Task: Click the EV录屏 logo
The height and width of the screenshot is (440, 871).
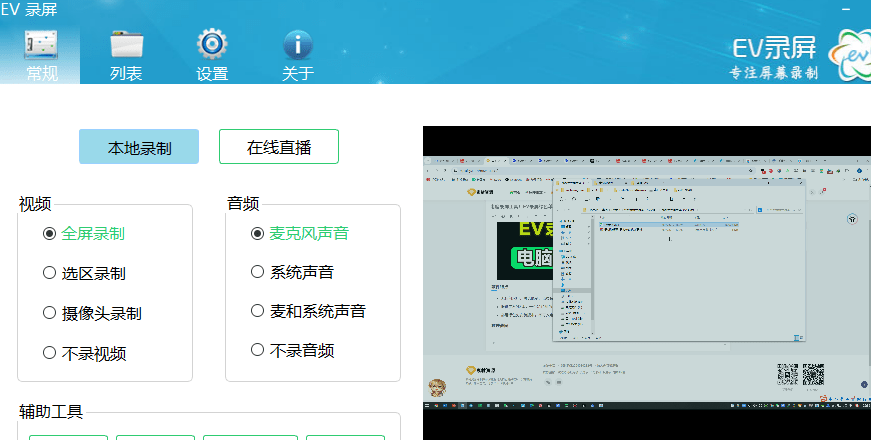Action: 800,56
